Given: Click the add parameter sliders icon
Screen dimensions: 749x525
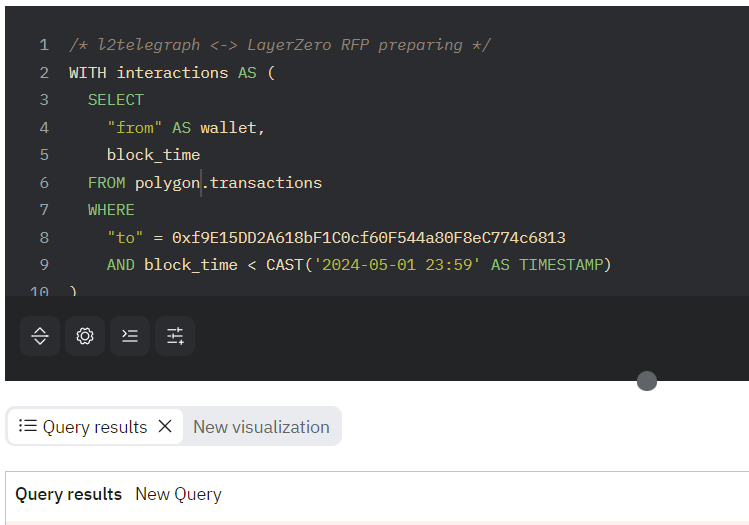Looking at the screenshot, I should 175,336.
